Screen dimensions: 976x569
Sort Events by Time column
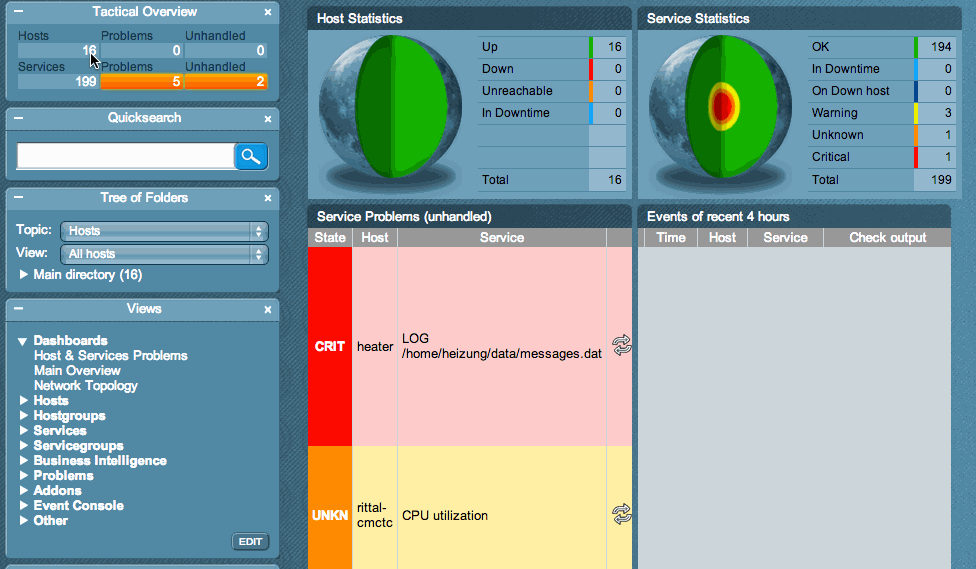pos(671,237)
